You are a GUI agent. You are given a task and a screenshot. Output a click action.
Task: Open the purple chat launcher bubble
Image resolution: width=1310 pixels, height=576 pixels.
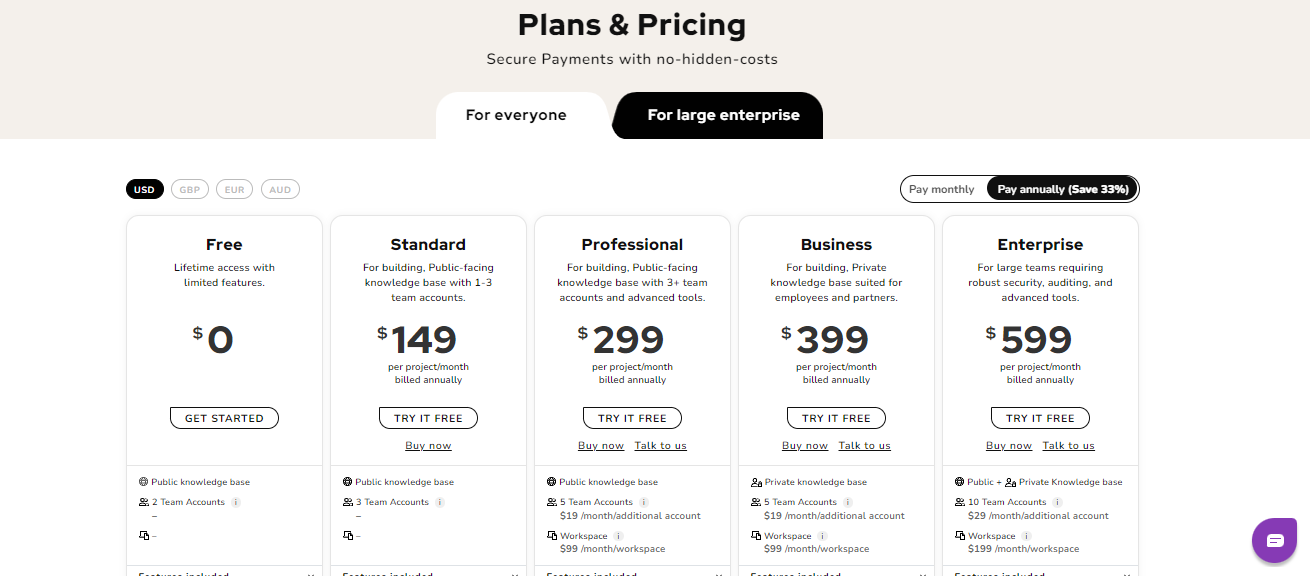pyautogui.click(x=1274, y=540)
